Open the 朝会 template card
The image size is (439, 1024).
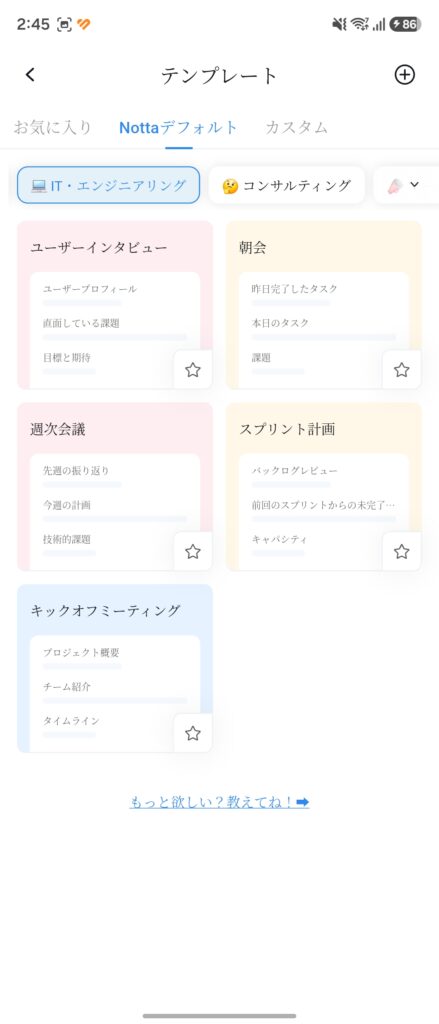[x=324, y=305]
